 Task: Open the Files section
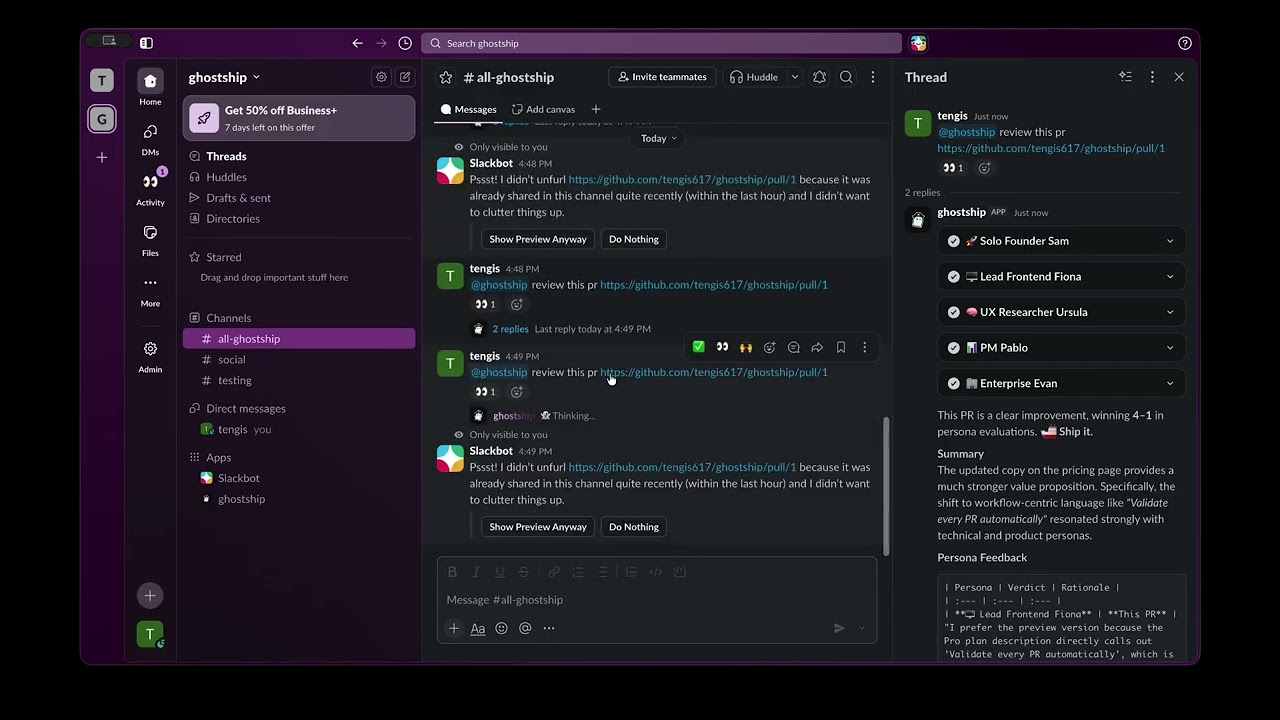coord(150,240)
